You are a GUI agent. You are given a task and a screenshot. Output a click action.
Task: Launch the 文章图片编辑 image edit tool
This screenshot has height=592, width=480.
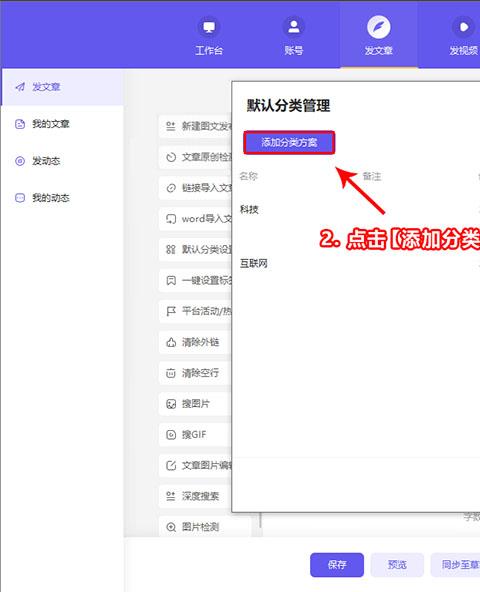tap(195, 466)
